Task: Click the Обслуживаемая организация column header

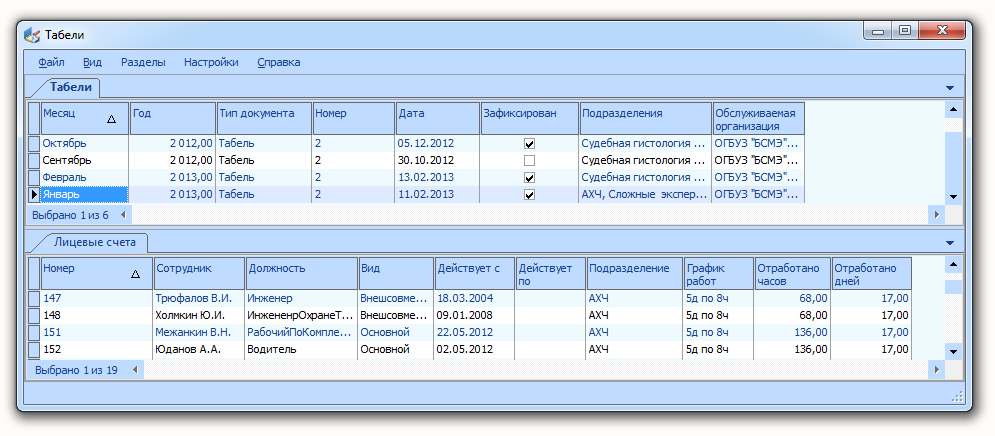Action: (759, 118)
